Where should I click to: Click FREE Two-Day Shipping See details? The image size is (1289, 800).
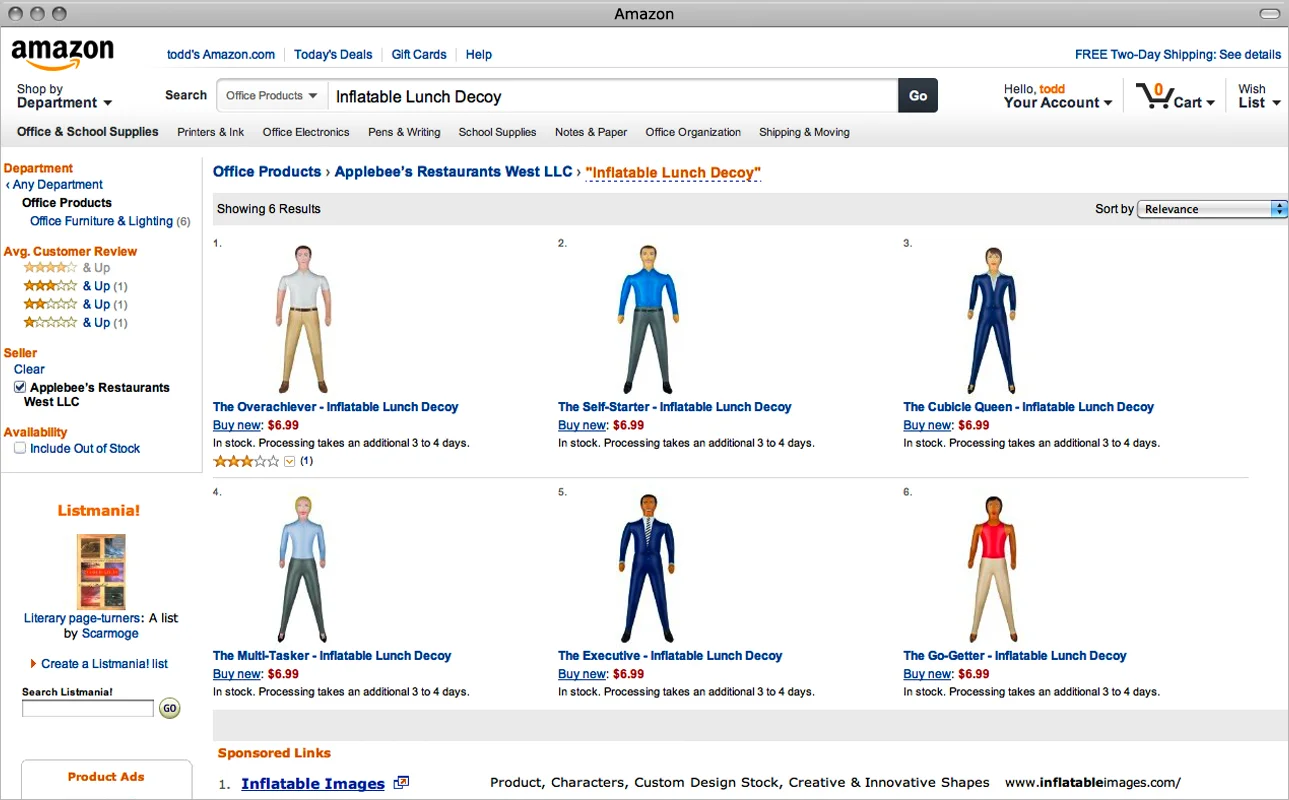point(1178,55)
